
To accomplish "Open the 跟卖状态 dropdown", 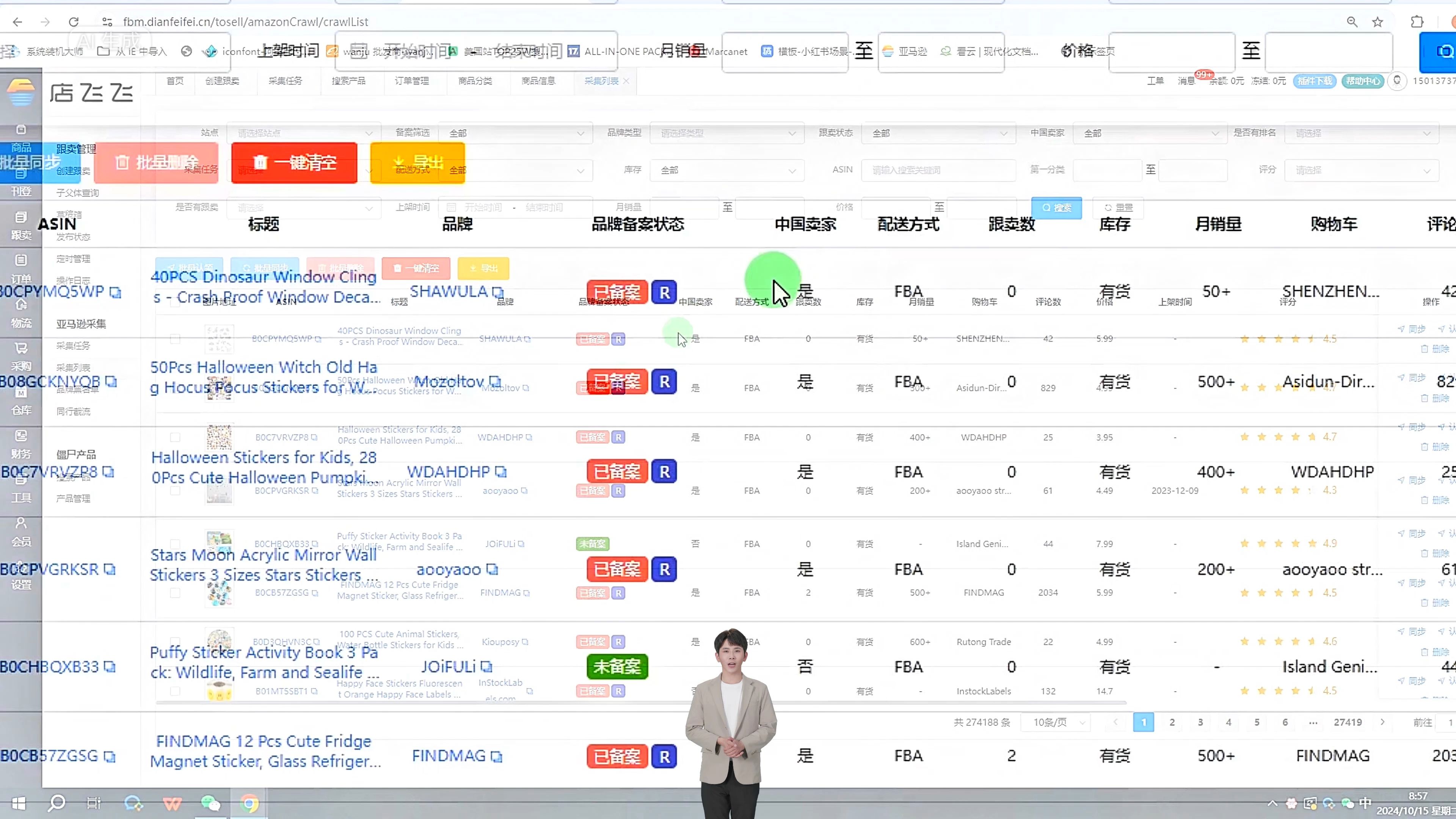I will (x=939, y=133).
